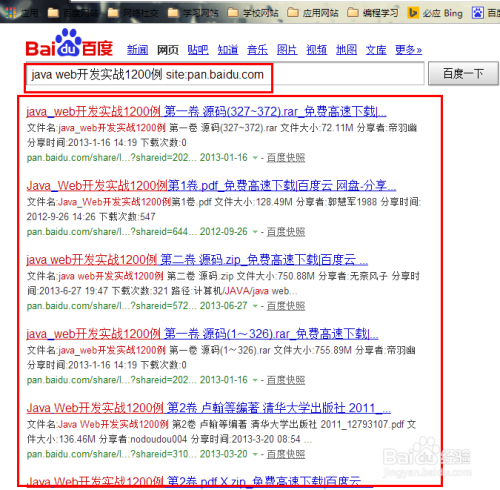Switch to 知道 search

tap(228, 50)
